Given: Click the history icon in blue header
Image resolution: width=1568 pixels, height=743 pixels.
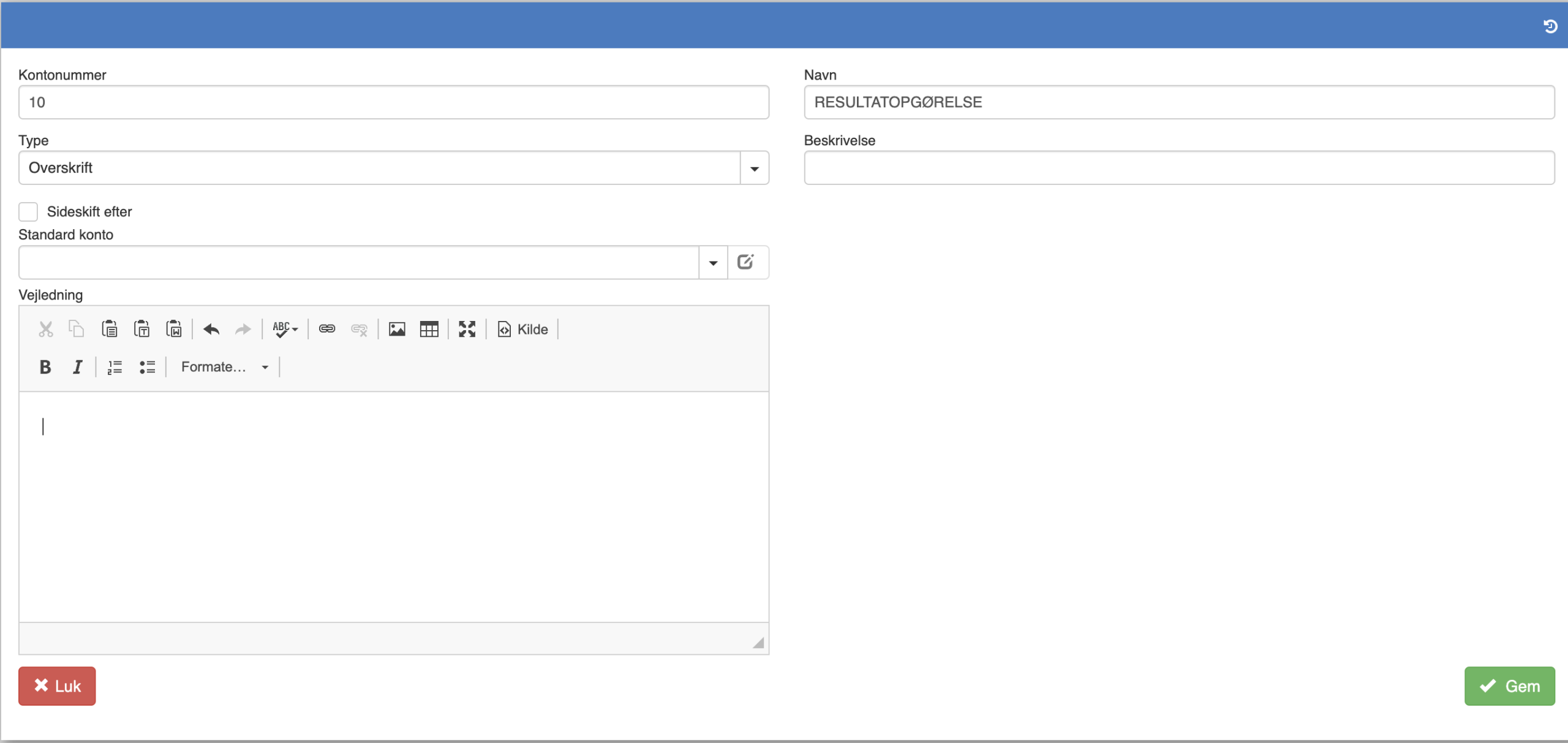Looking at the screenshot, I should tap(1550, 26).
